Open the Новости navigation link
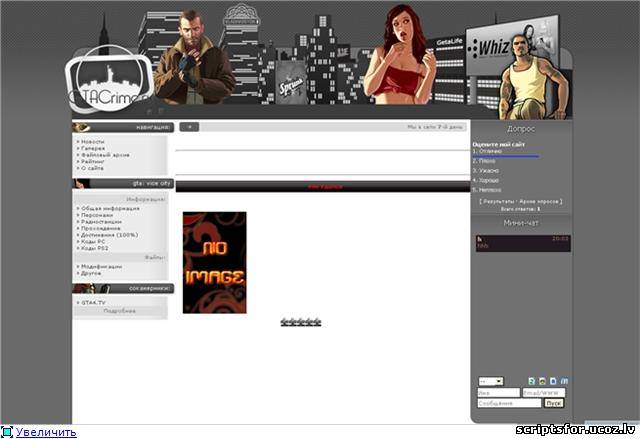The width and height of the screenshot is (640, 439). (x=93, y=142)
